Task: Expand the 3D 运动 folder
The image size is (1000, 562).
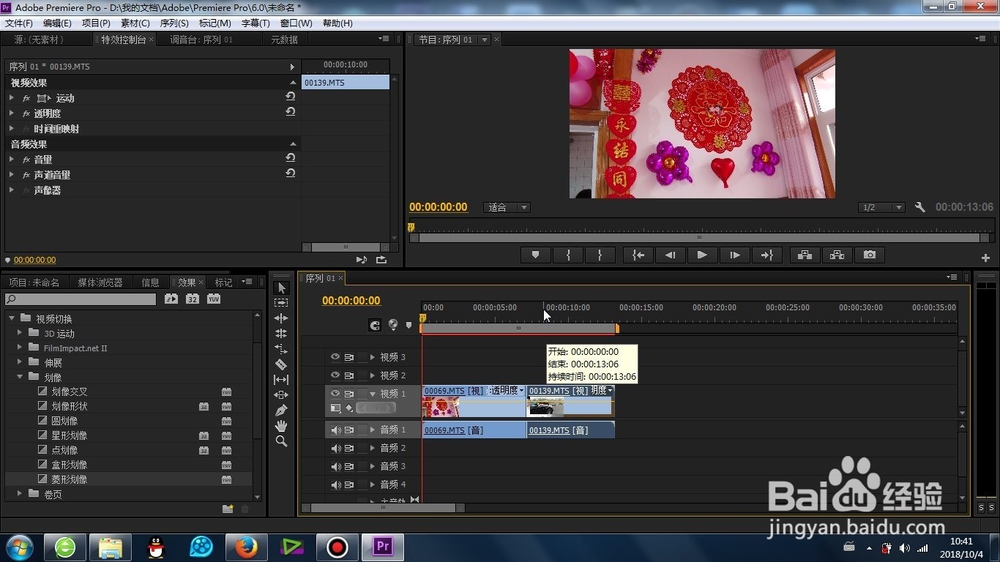Action: (20, 332)
